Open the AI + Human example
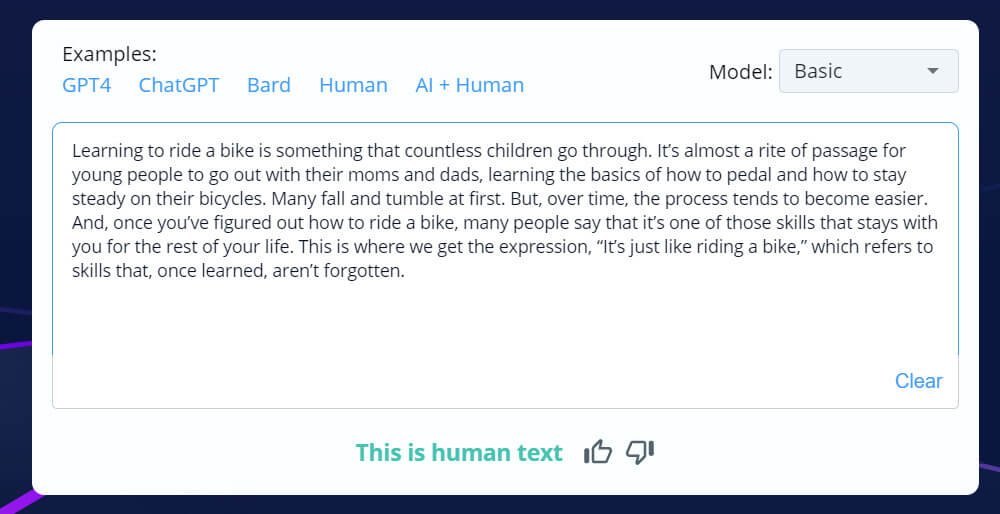1000x514 pixels. tap(469, 85)
